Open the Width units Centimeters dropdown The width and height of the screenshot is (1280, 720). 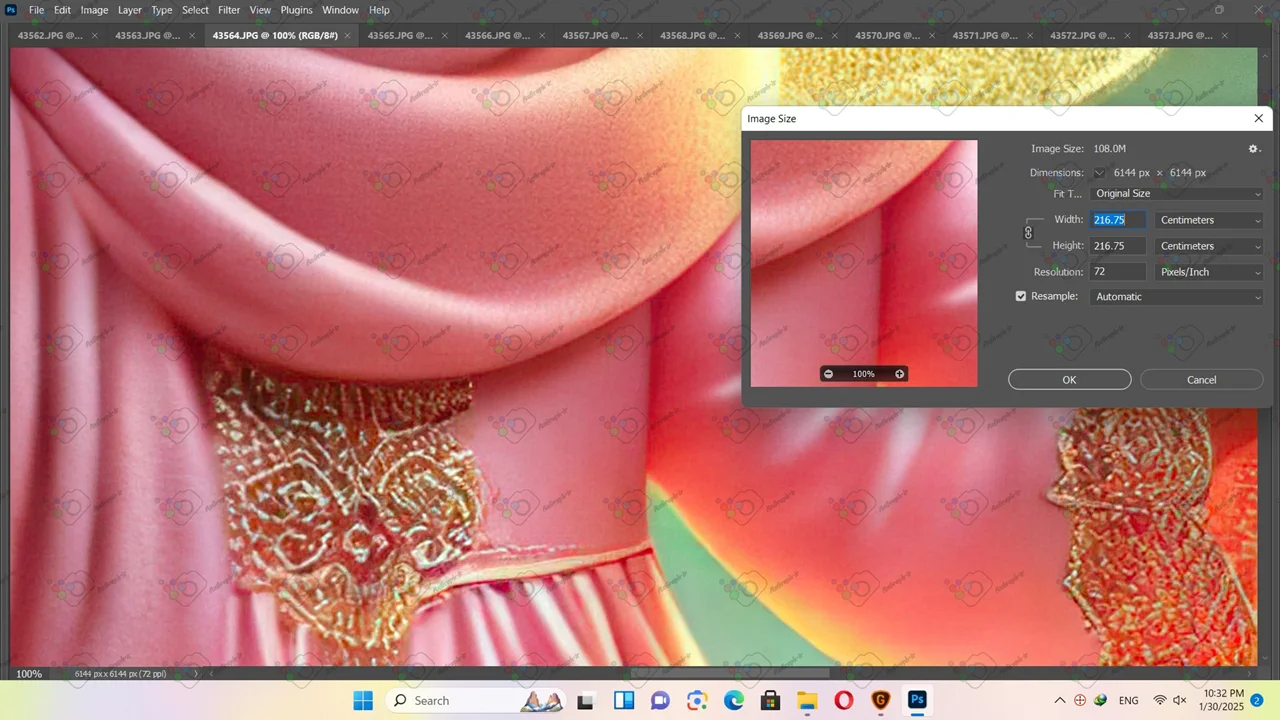pyautogui.click(x=1209, y=220)
